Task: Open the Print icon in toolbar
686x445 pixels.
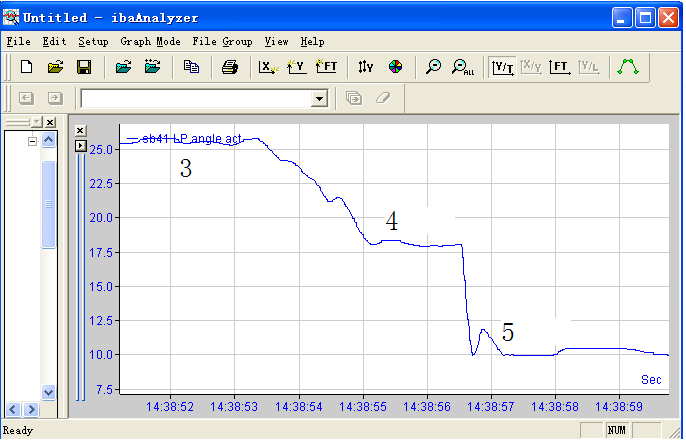Action: pos(230,67)
